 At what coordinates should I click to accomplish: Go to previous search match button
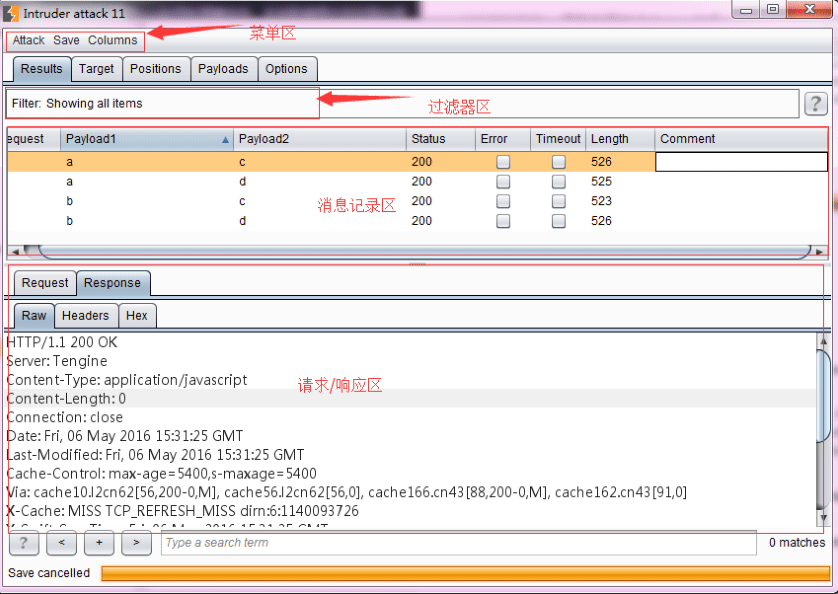pyautogui.click(x=61, y=543)
